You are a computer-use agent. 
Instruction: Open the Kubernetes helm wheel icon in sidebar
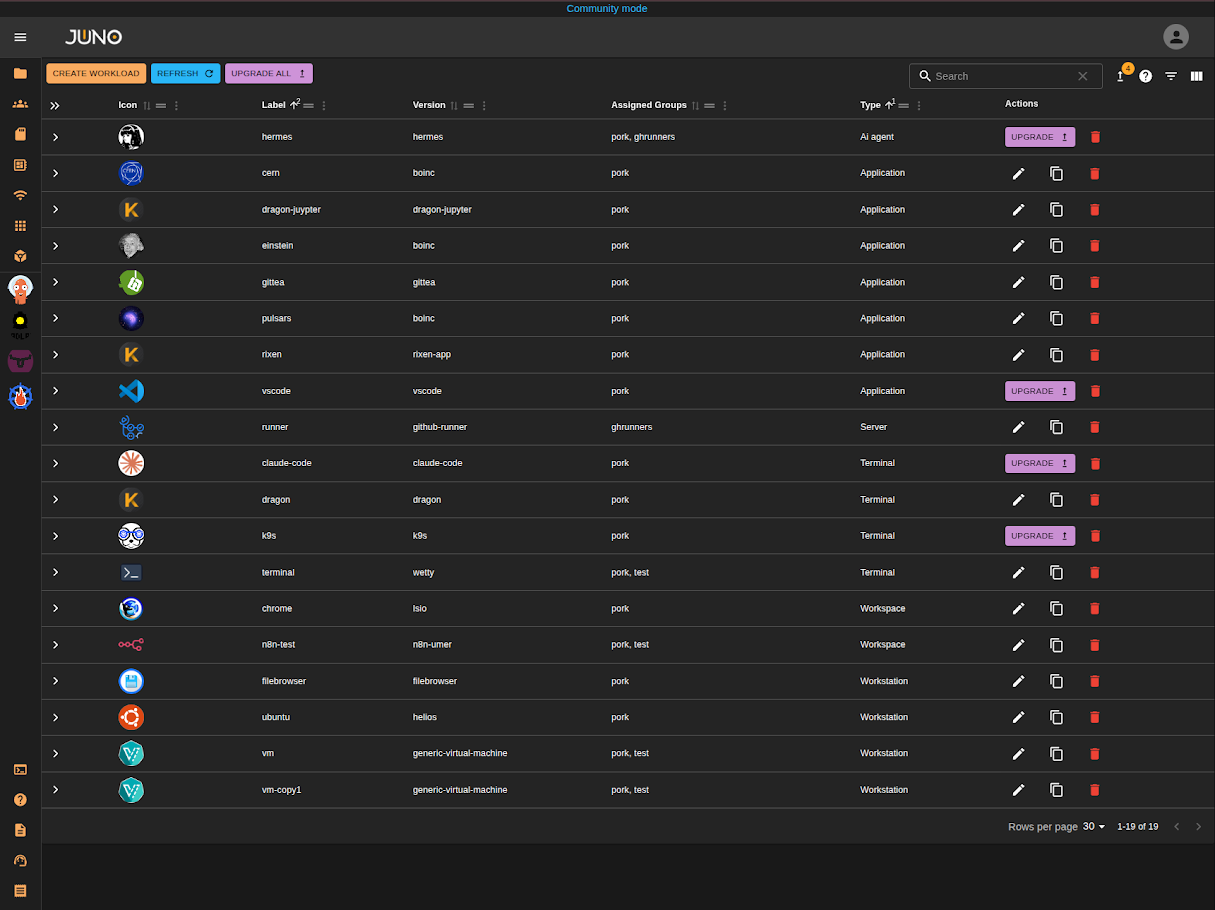[x=20, y=396]
